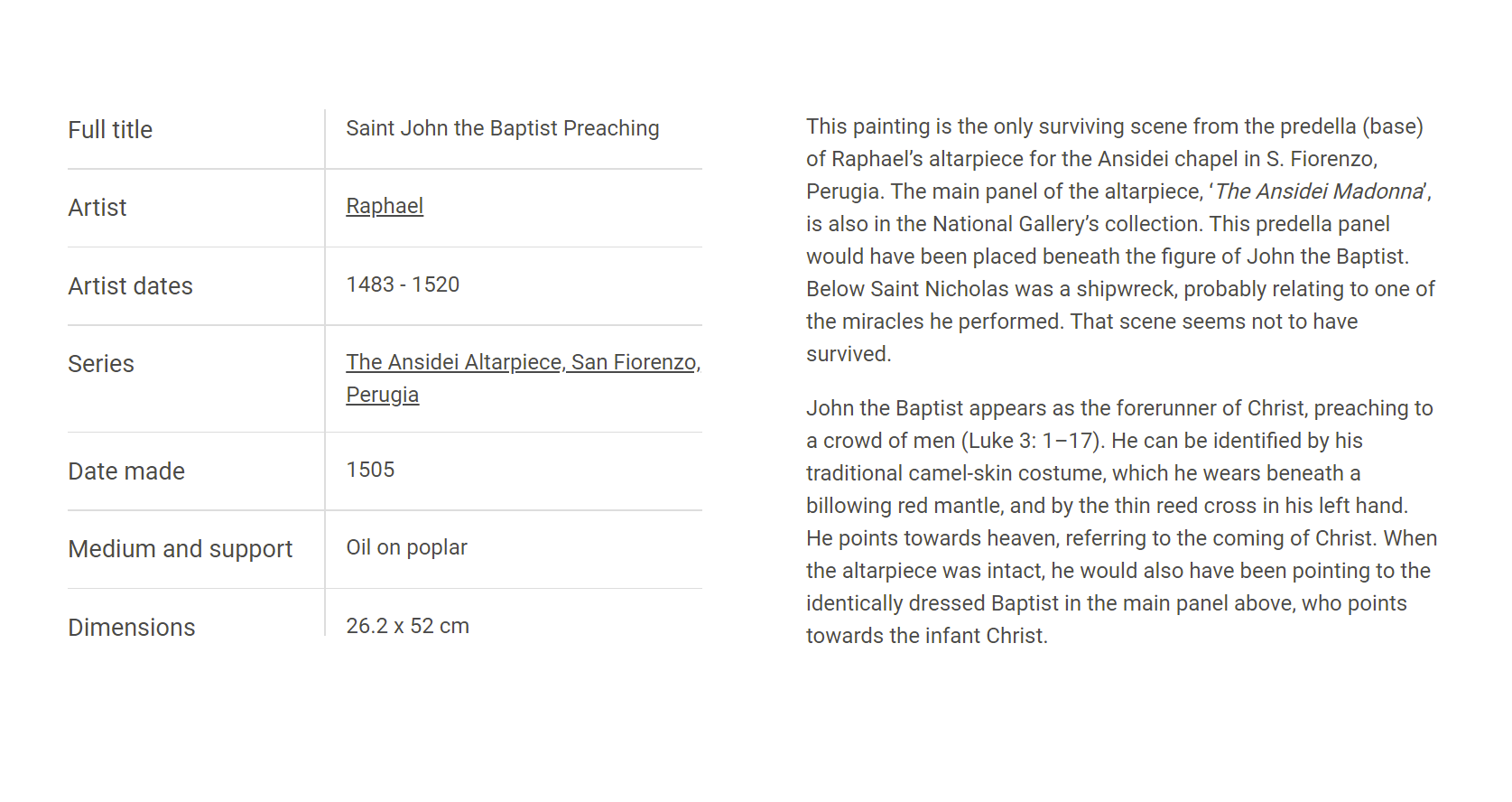
Task: Click the Series row label
Action: [101, 364]
